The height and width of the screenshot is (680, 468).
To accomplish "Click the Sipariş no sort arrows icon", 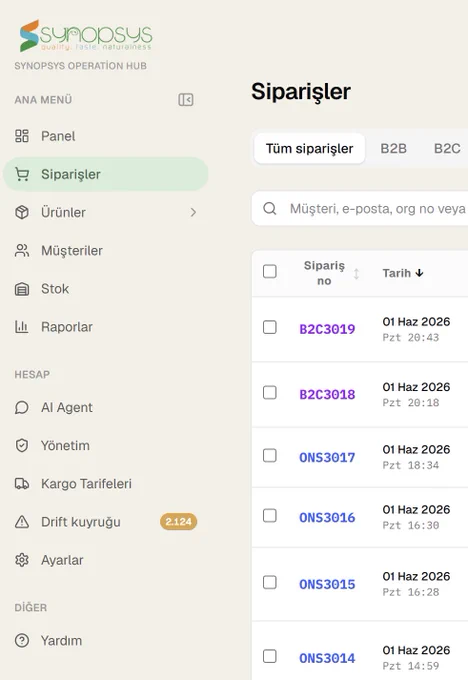I will [356, 274].
